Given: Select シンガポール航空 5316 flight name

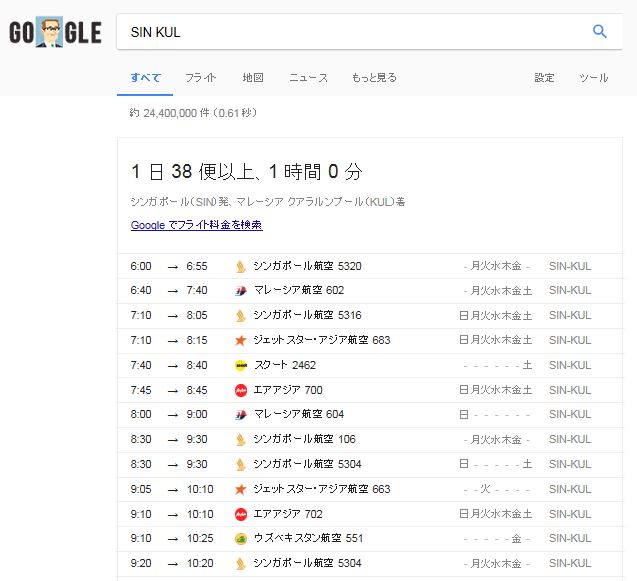Looking at the screenshot, I should pos(307,315).
